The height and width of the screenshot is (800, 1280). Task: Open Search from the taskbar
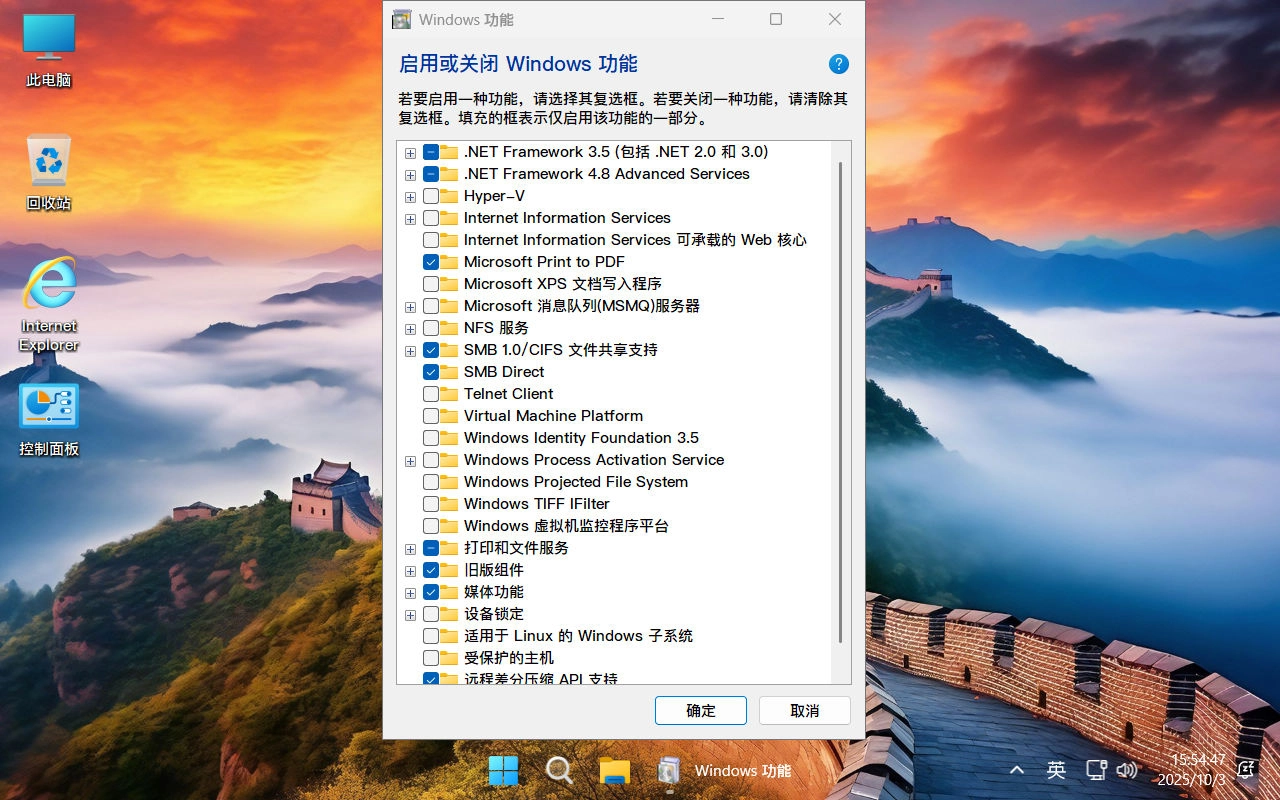tap(558, 770)
